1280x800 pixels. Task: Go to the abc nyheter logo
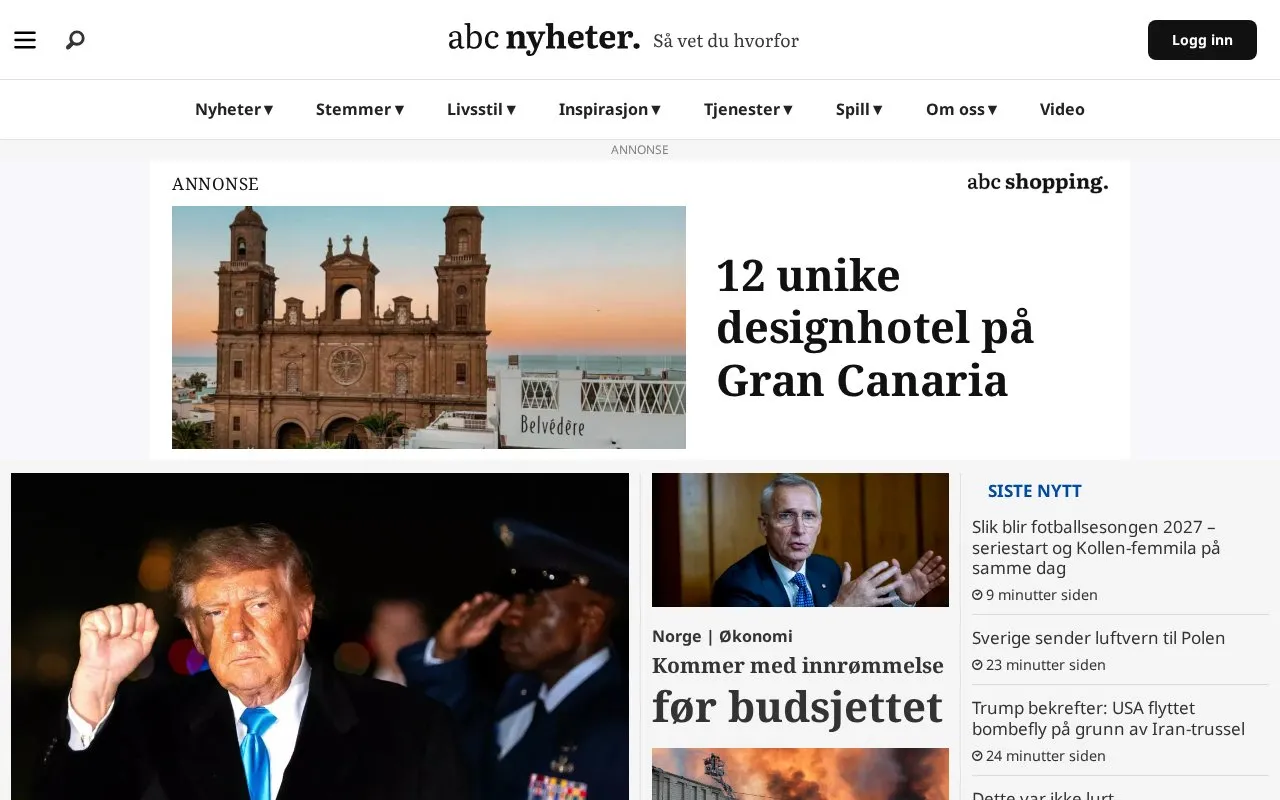point(544,39)
